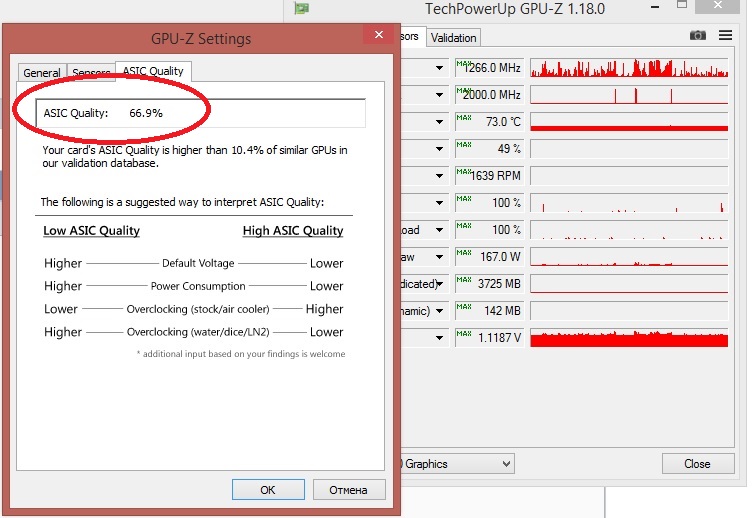Open dropdown arrow beside 1.1187 V sensor
This screenshot has width=752, height=518.
pos(439,338)
